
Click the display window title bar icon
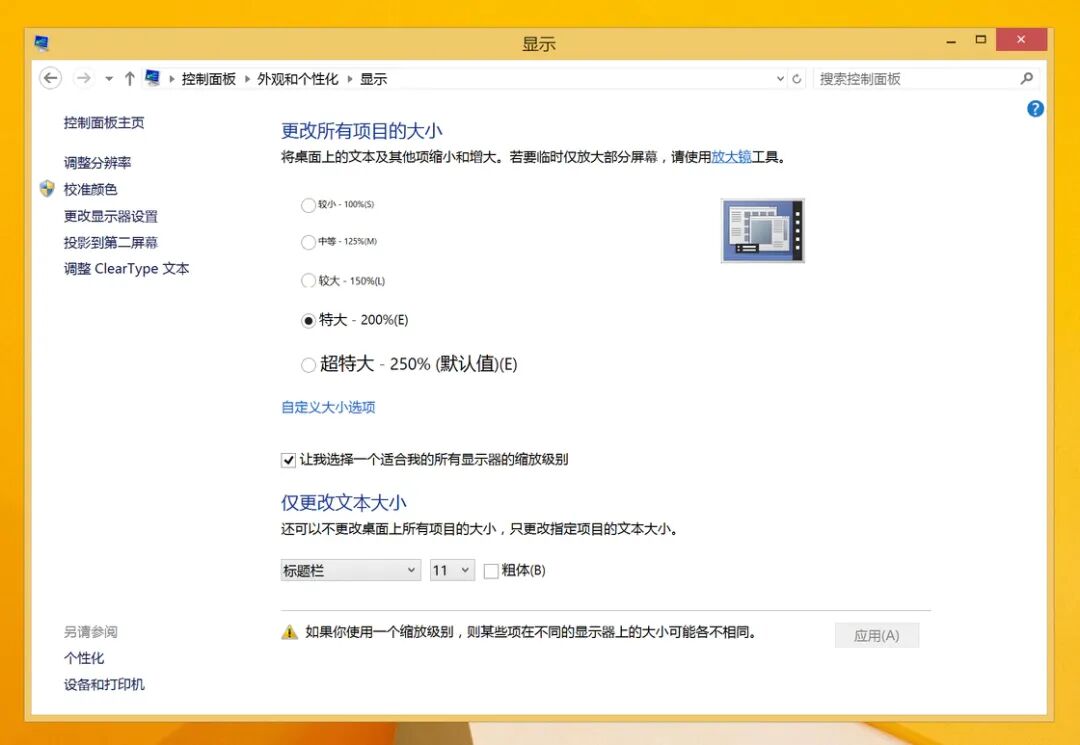[x=42, y=43]
